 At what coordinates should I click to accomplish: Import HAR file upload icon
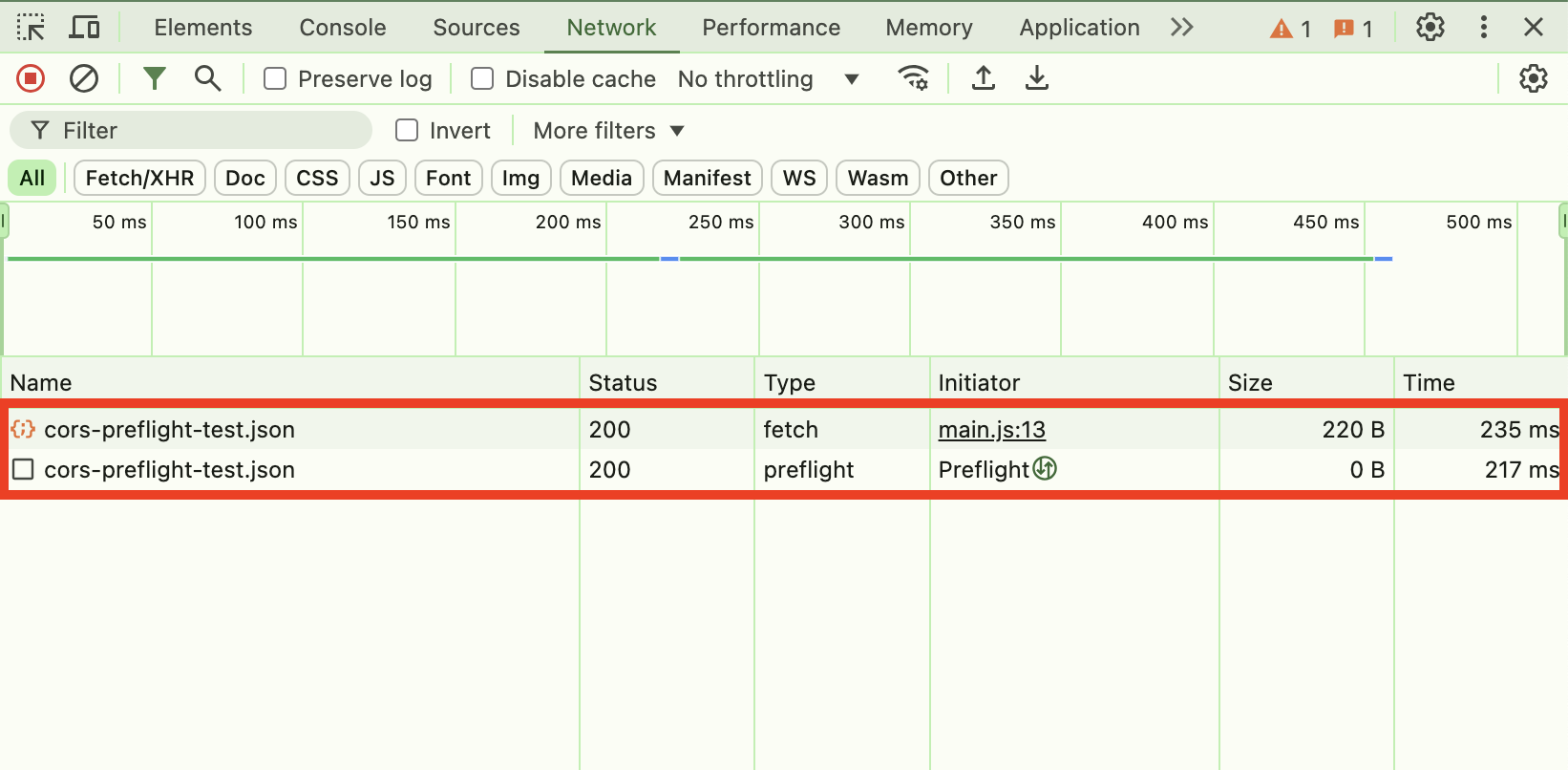[983, 78]
